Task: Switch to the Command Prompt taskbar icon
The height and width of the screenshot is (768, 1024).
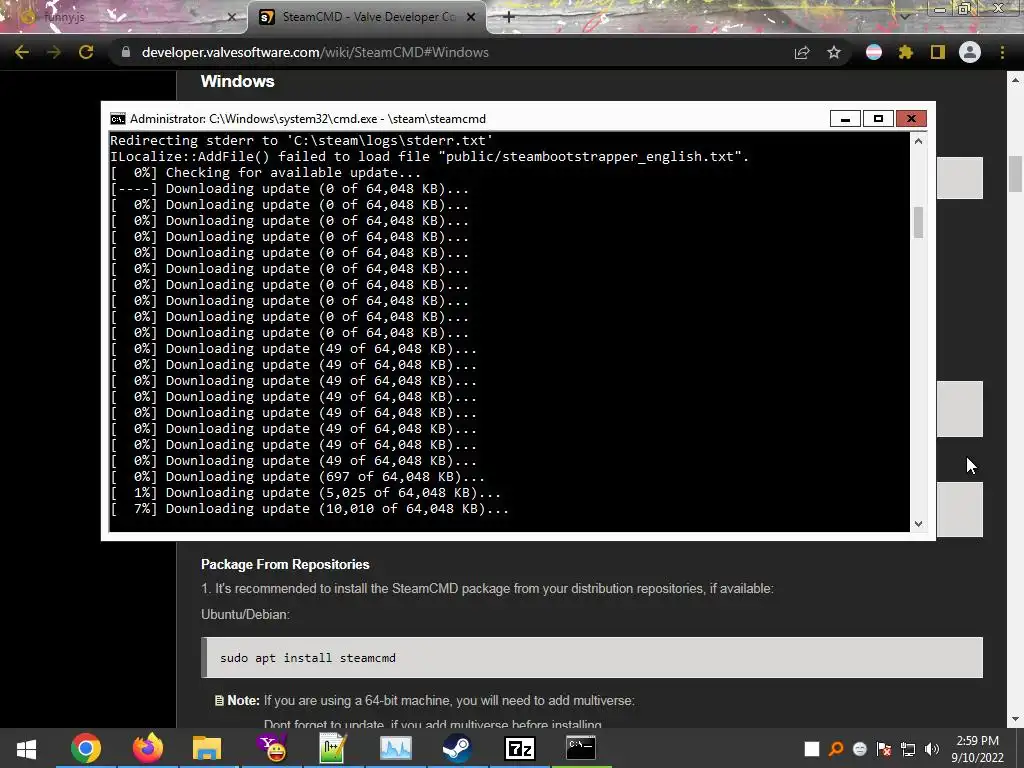Action: point(581,748)
